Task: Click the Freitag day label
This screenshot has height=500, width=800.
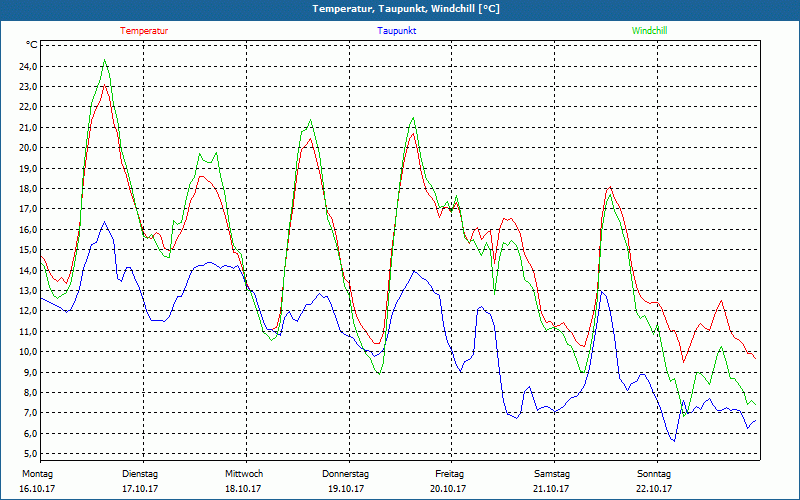Action: (x=449, y=474)
